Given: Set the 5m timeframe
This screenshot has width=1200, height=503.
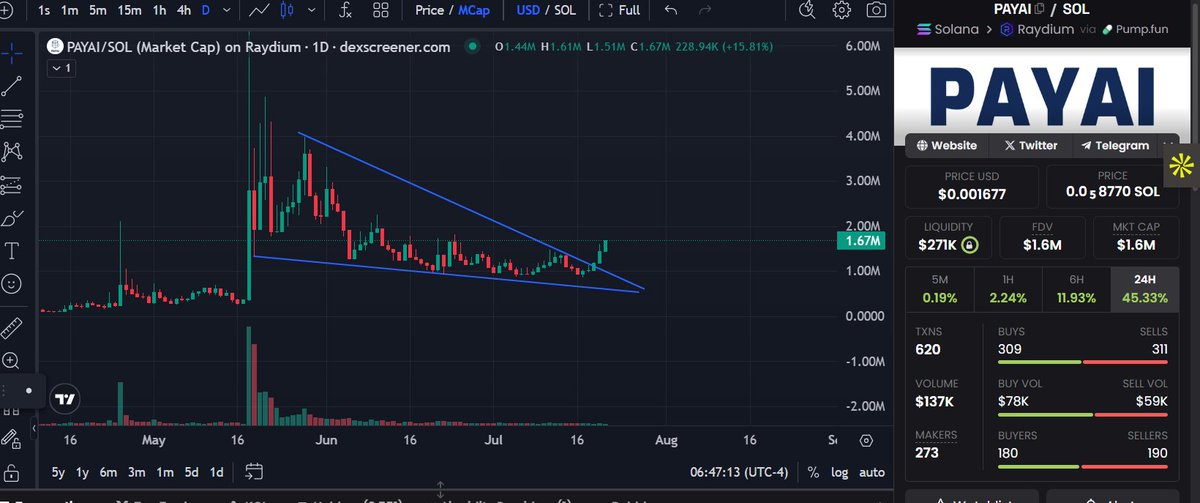Looking at the screenshot, I should [98, 10].
